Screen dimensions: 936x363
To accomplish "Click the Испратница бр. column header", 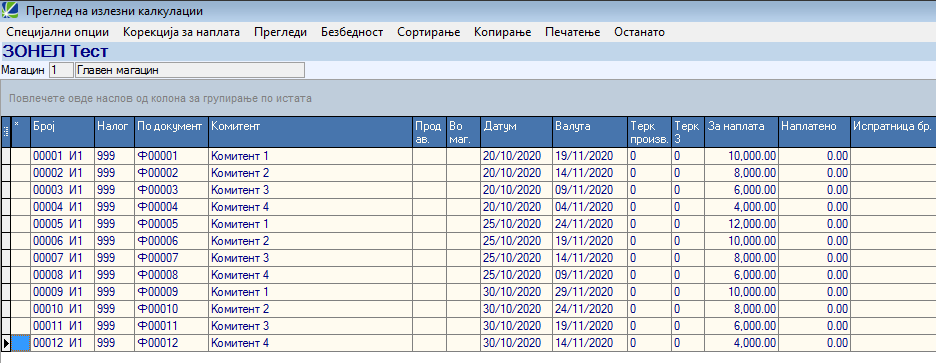I will point(893,133).
